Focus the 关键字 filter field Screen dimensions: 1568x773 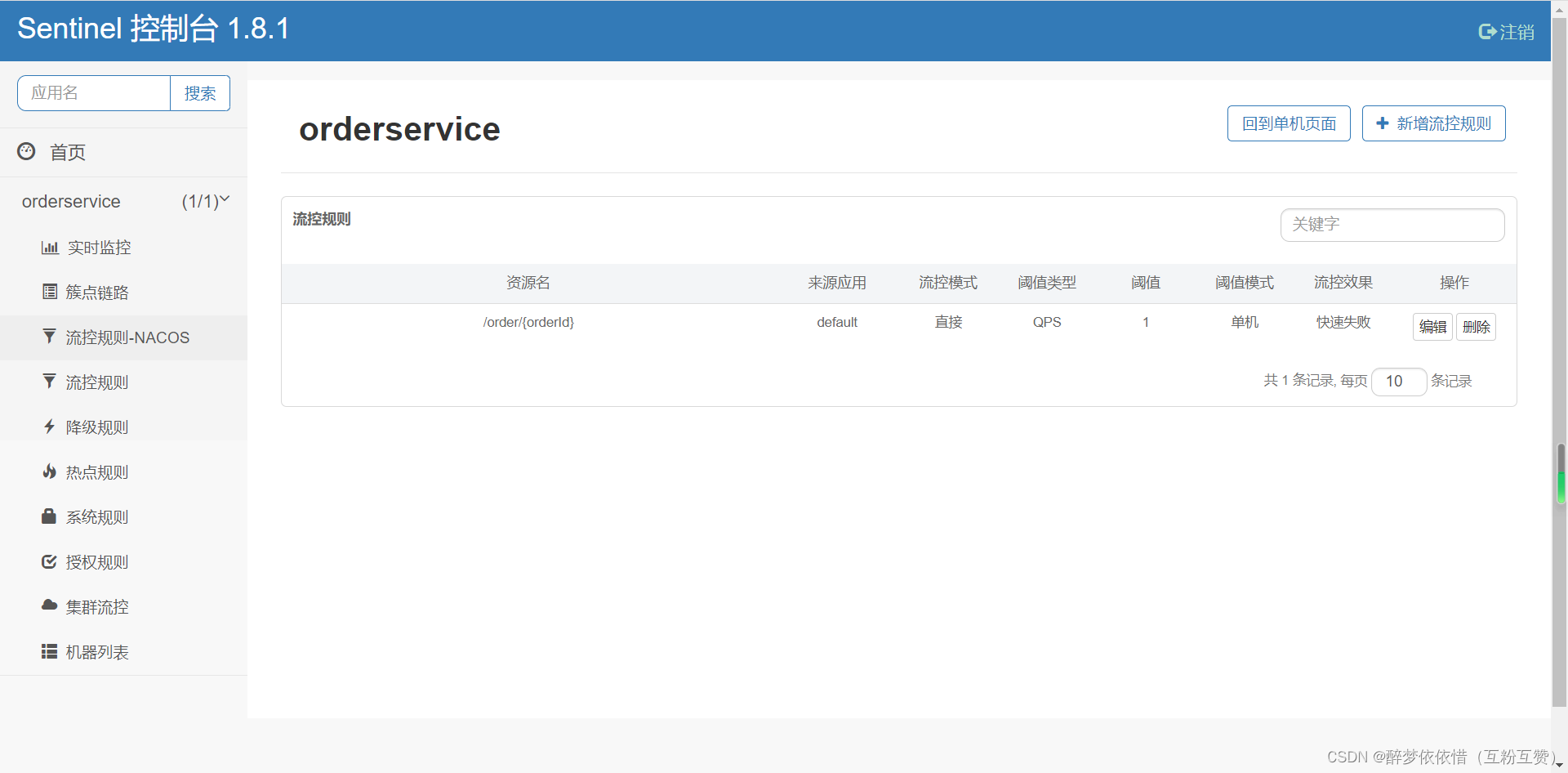(1392, 225)
